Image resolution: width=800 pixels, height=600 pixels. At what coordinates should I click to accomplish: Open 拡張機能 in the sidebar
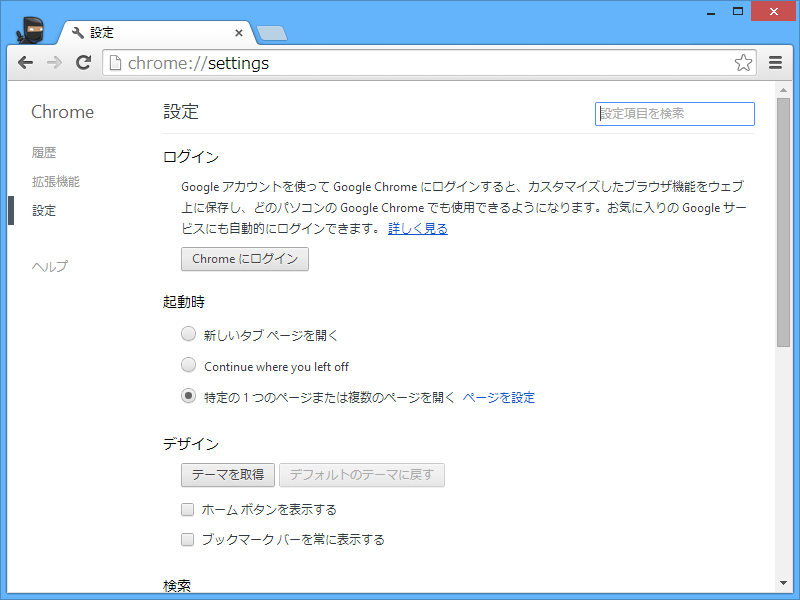pos(56,182)
